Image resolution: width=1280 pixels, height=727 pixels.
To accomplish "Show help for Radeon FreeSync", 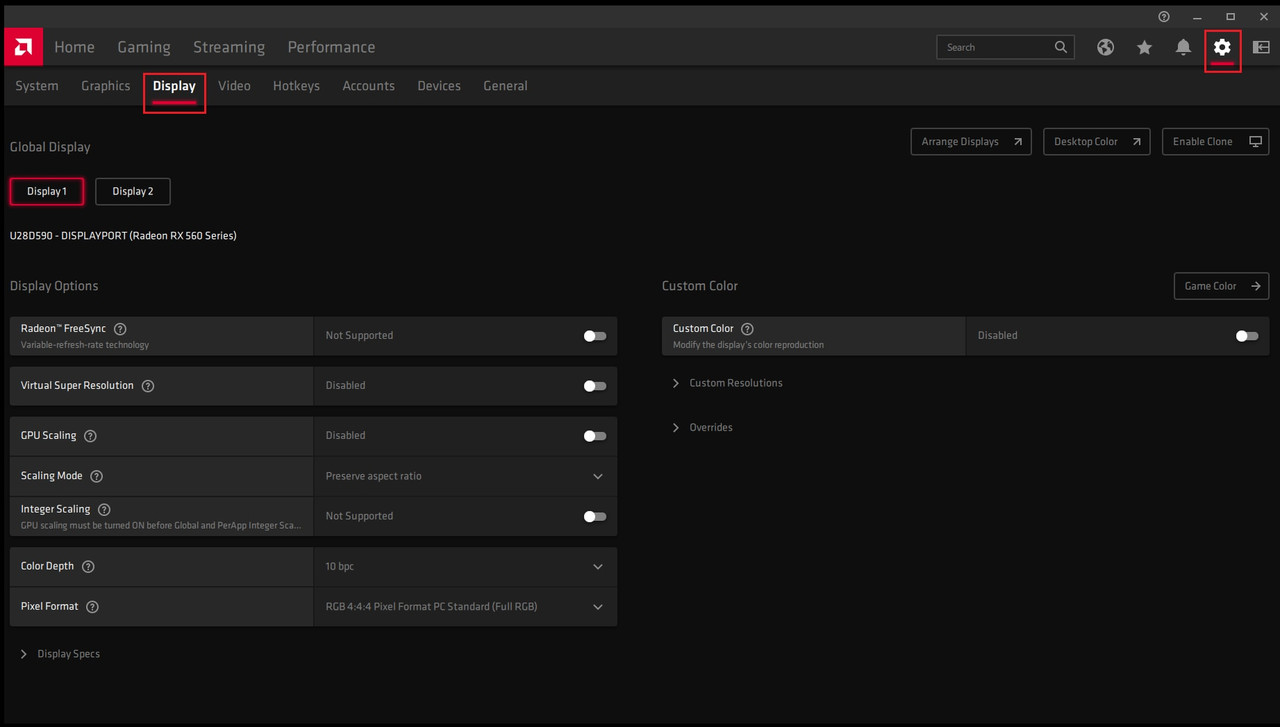I will (120, 329).
